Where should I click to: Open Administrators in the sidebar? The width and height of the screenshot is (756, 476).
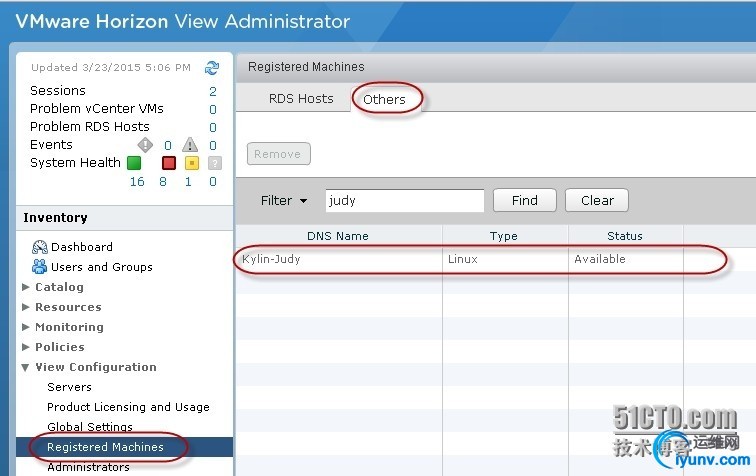click(88, 467)
